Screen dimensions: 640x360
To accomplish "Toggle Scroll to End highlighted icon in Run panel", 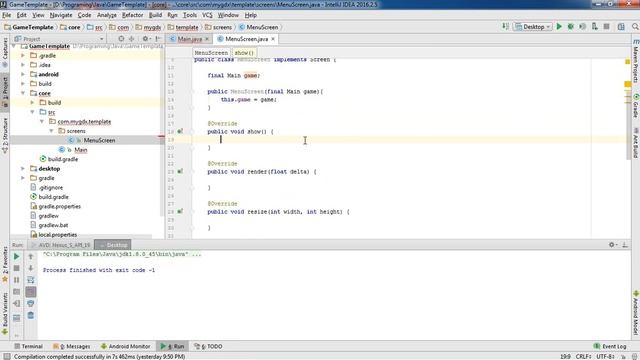I will (x=31, y=292).
